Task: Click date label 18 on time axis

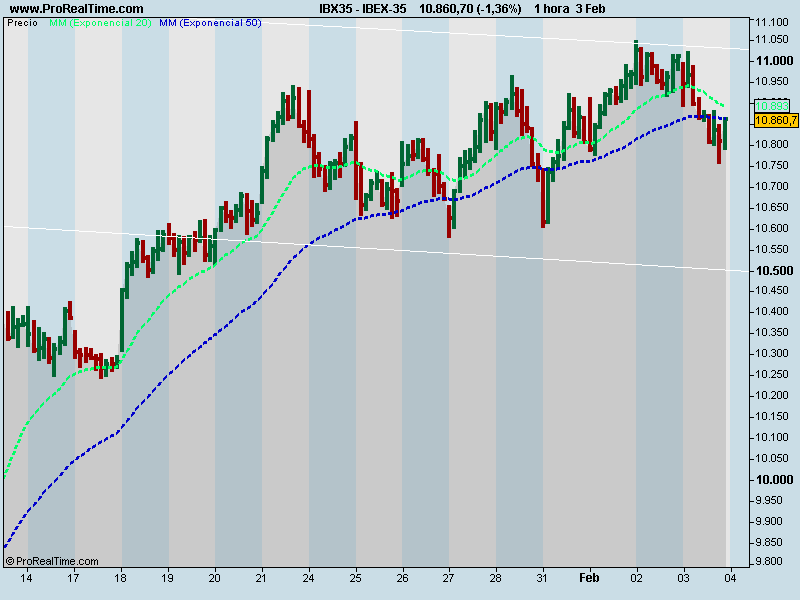Action: tap(120, 578)
